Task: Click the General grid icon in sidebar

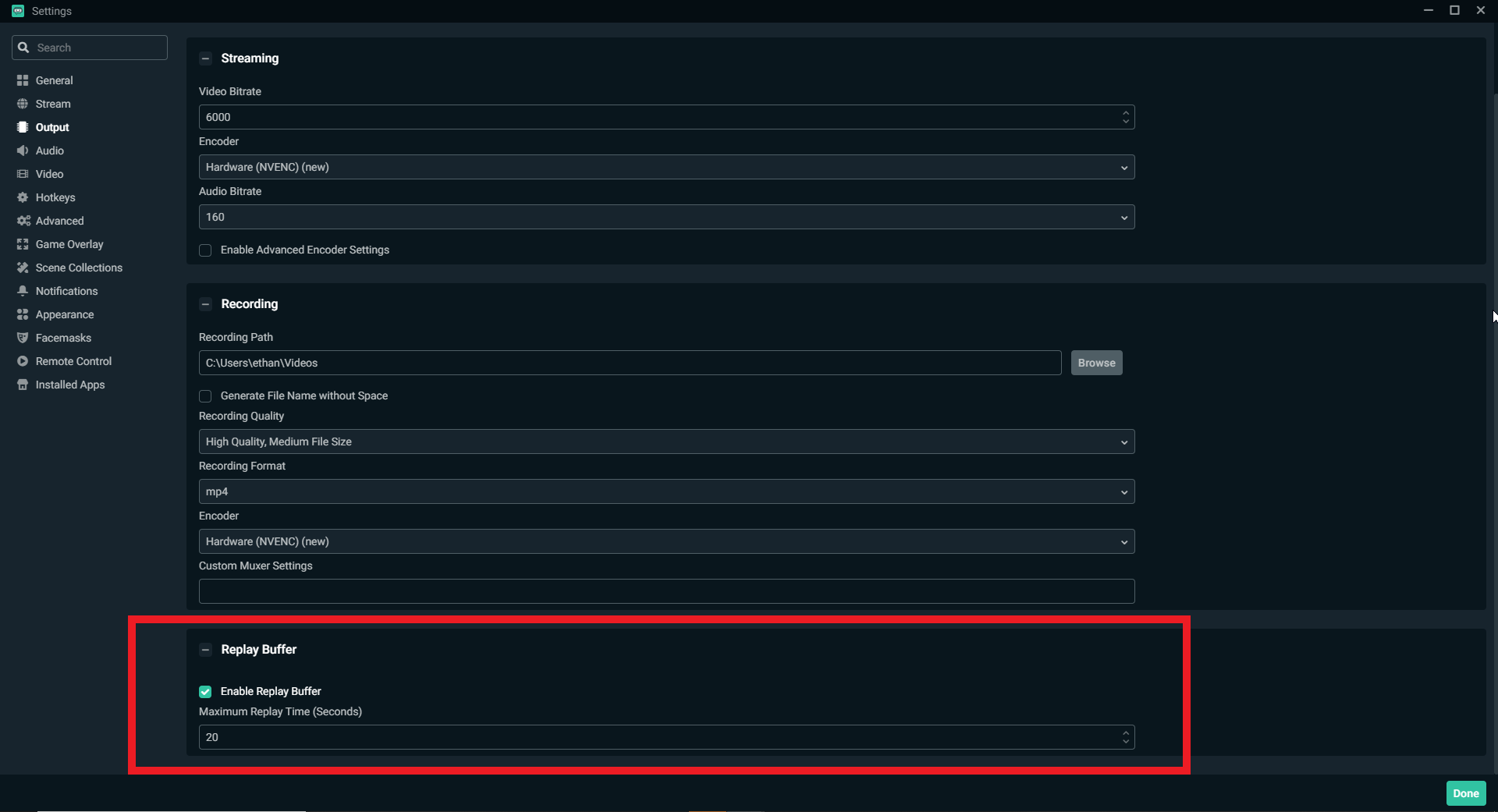Action: coord(23,80)
